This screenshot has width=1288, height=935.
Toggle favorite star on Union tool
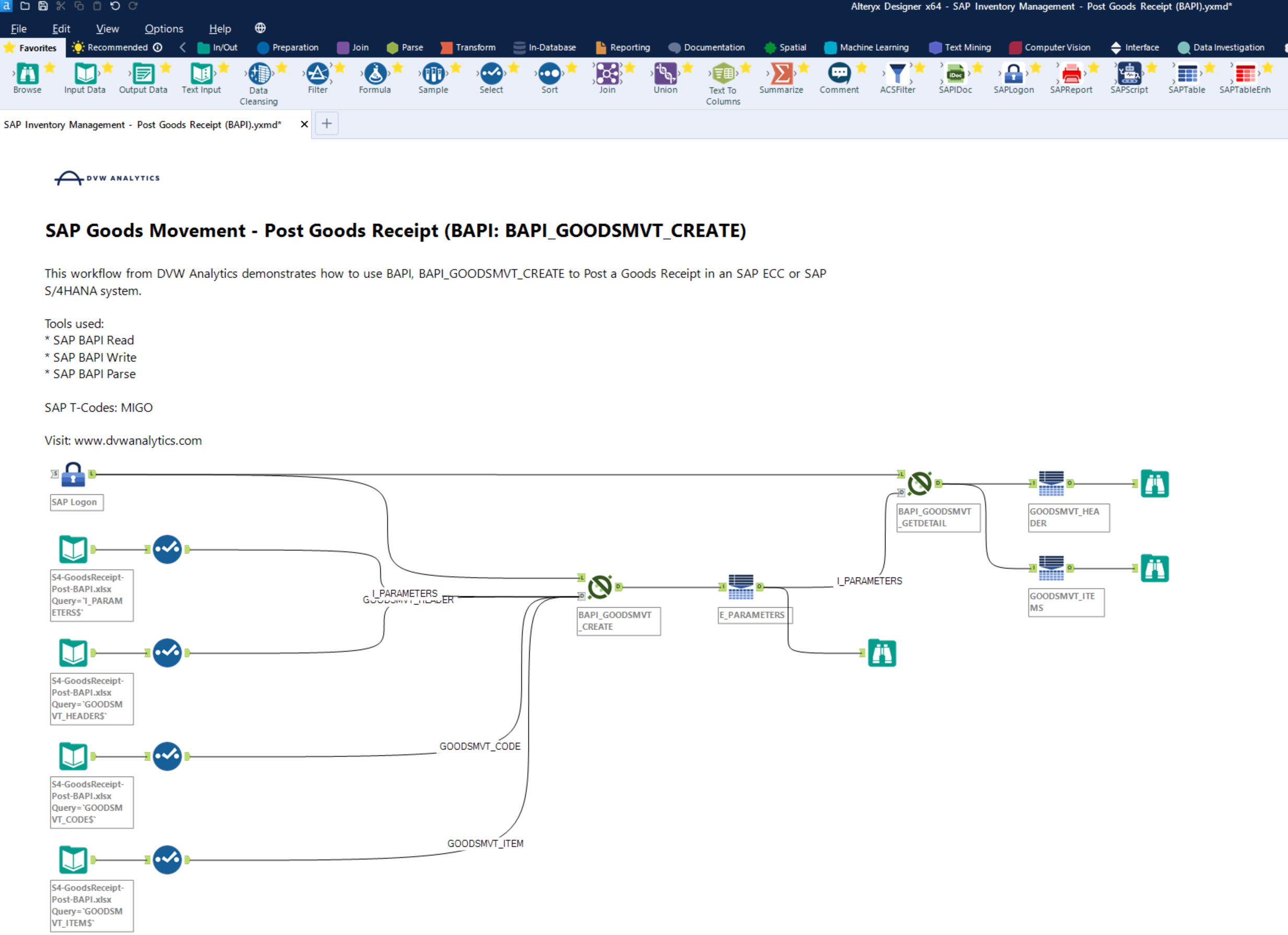coord(688,68)
